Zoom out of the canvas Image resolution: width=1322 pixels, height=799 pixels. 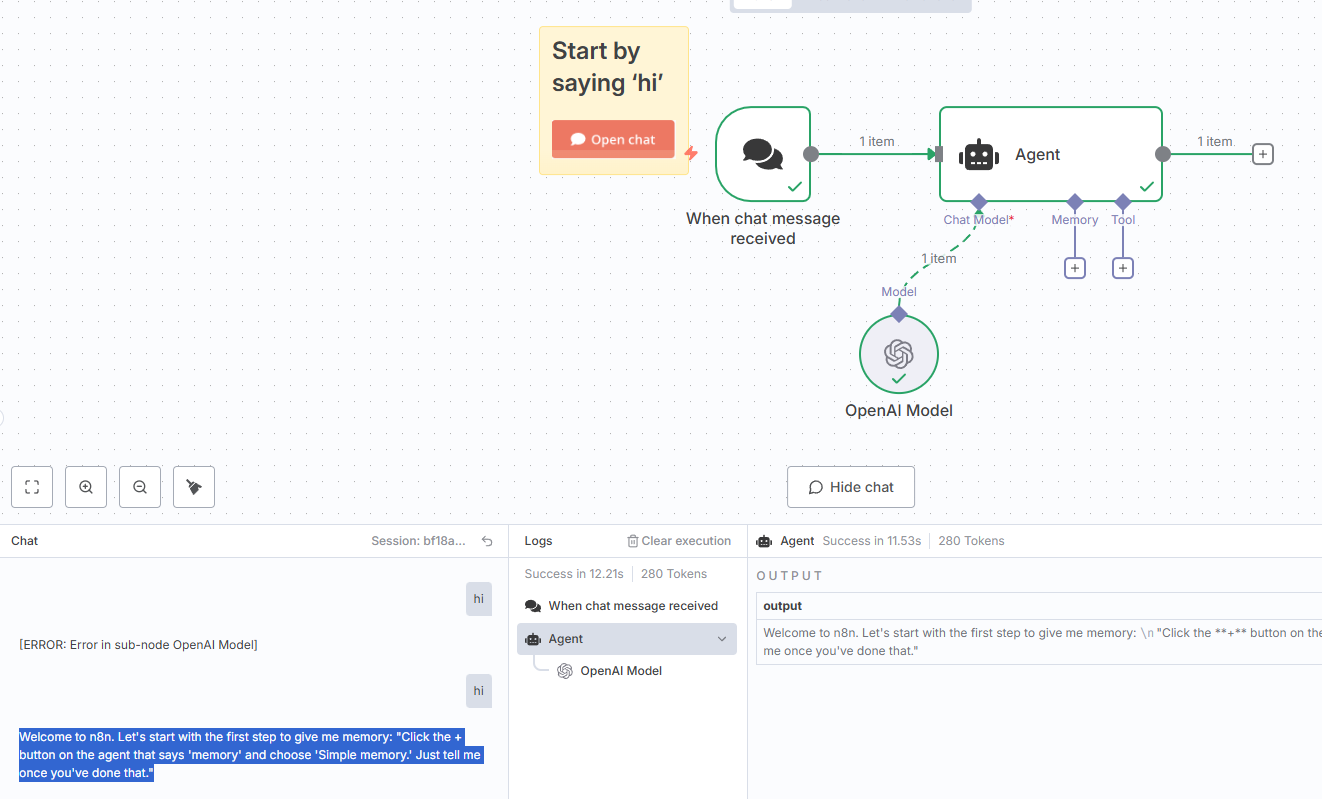click(140, 487)
